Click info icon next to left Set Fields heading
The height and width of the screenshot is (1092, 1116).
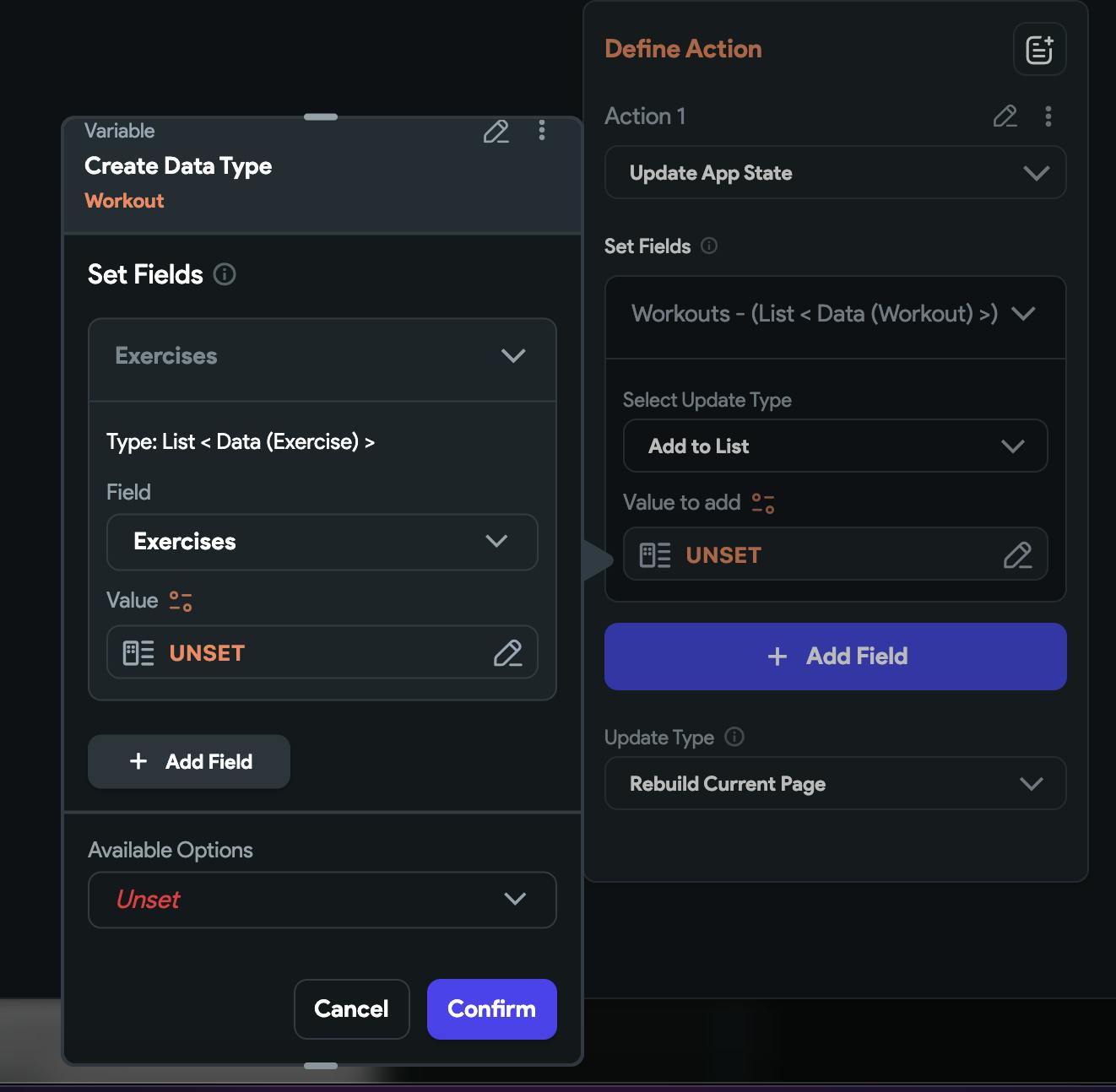point(225,274)
